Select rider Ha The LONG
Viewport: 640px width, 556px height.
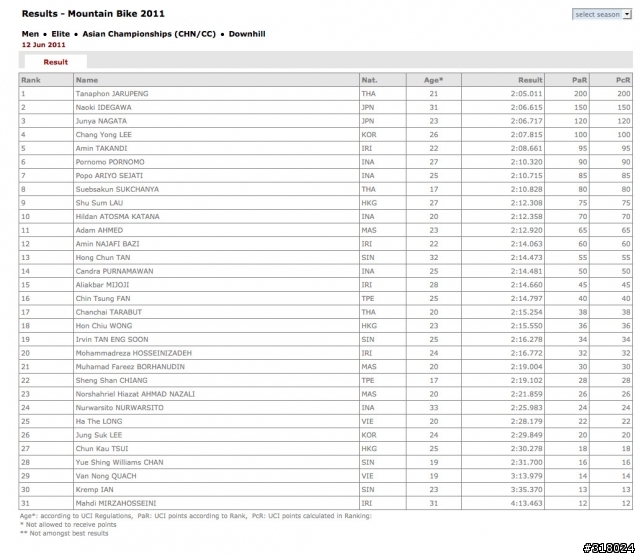pos(99,422)
